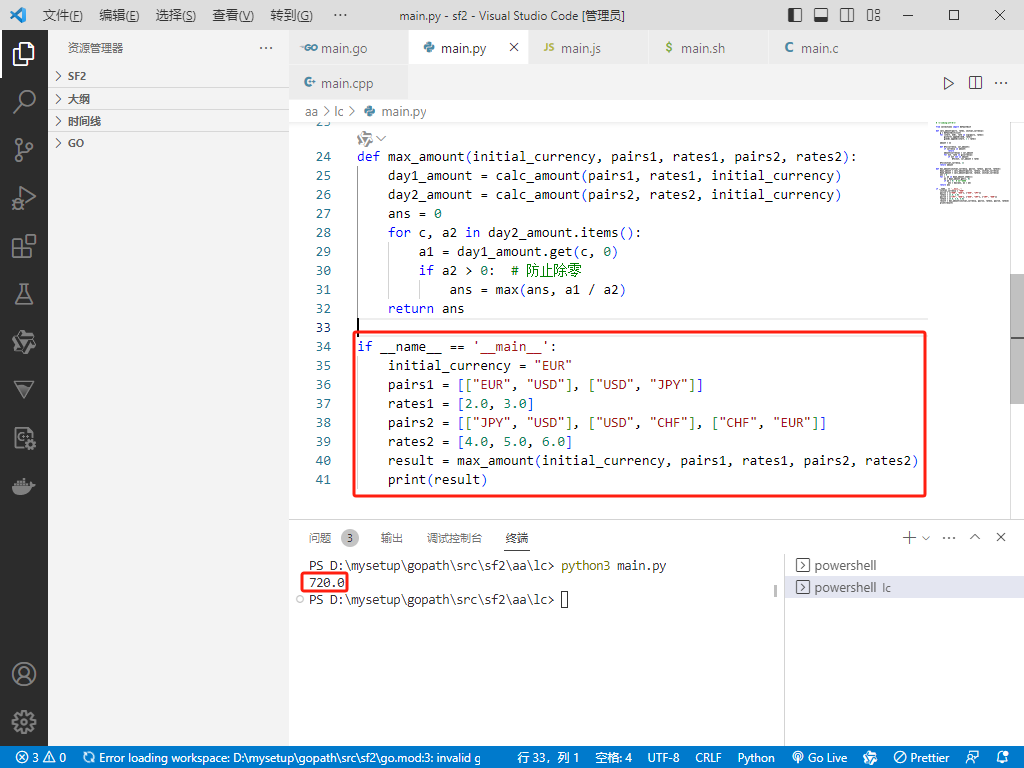Open the Search view in activity bar

[24, 102]
